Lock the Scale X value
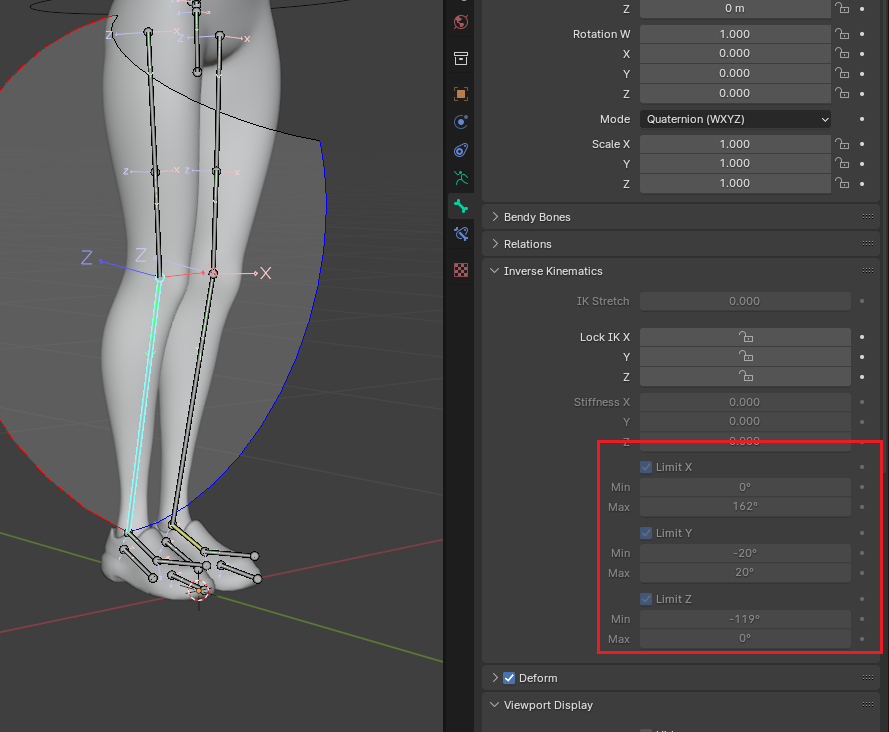 tap(842, 144)
